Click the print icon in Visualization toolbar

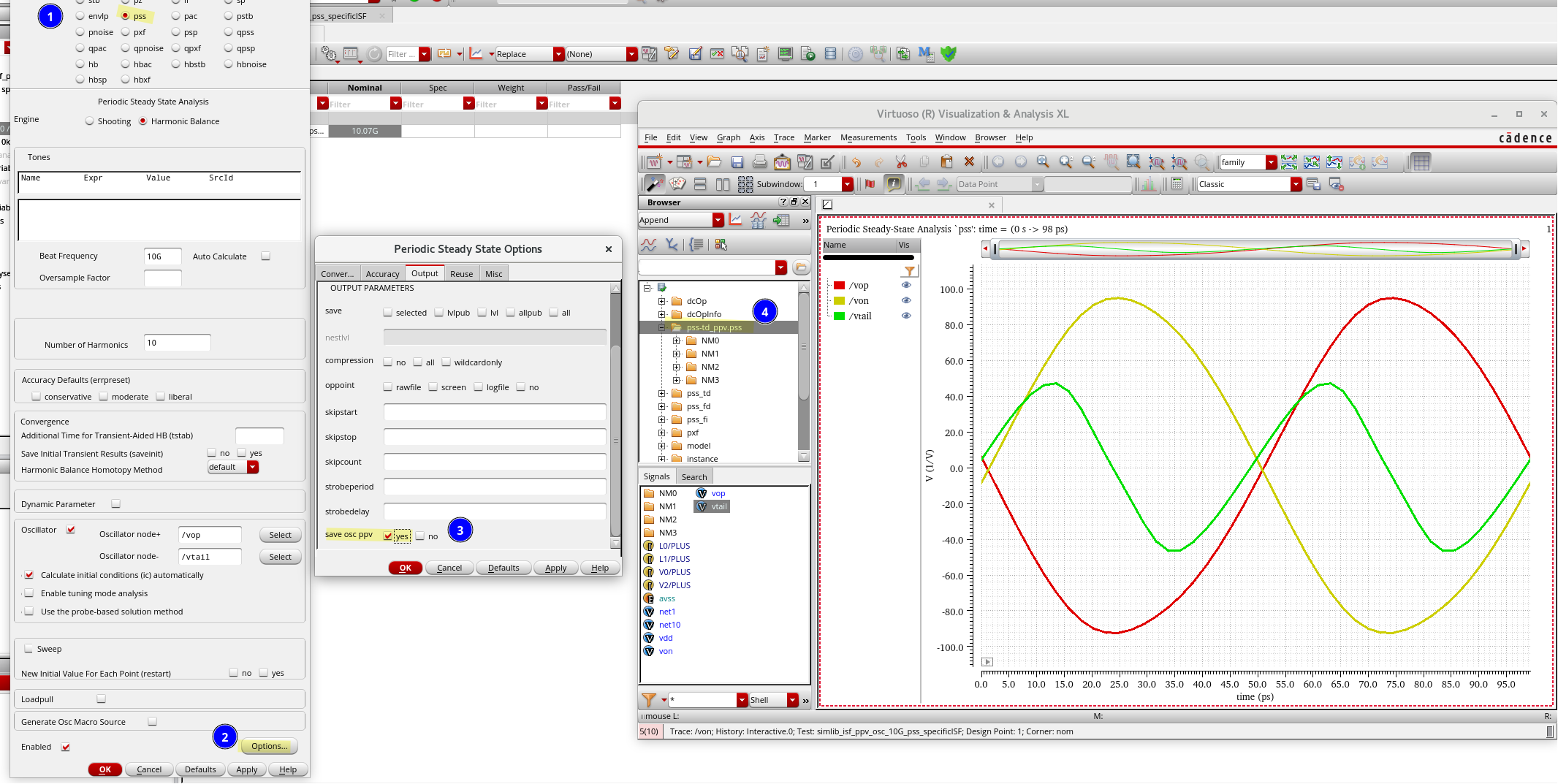click(x=760, y=162)
